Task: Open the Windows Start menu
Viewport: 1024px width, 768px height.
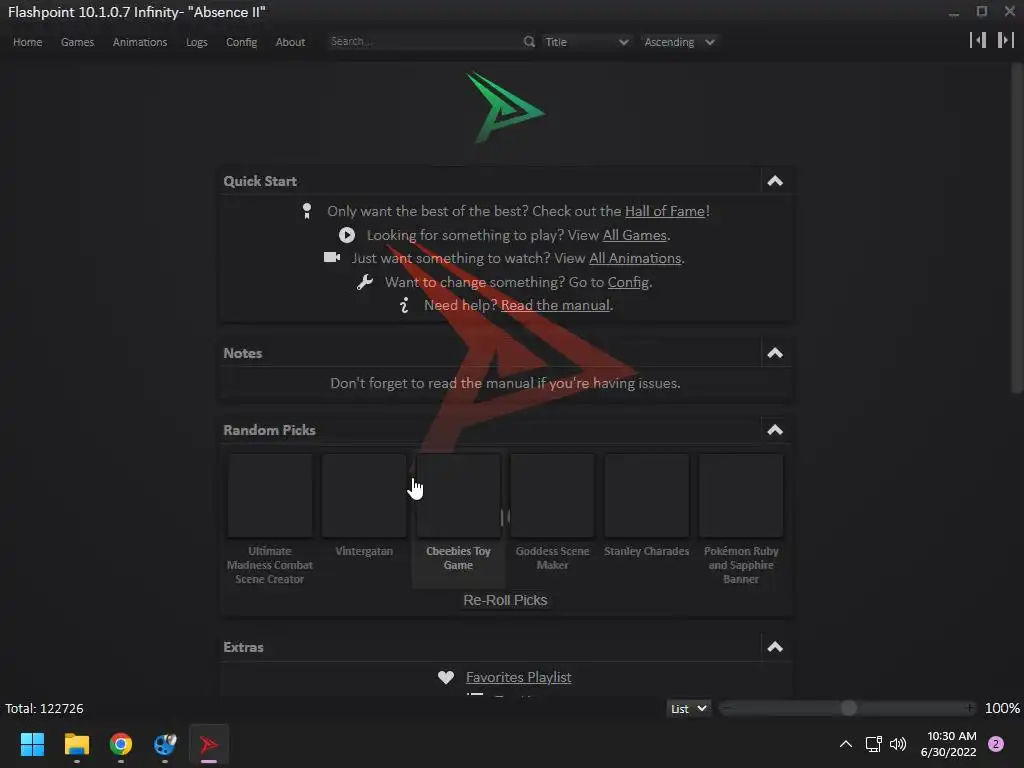Action: click(x=32, y=744)
